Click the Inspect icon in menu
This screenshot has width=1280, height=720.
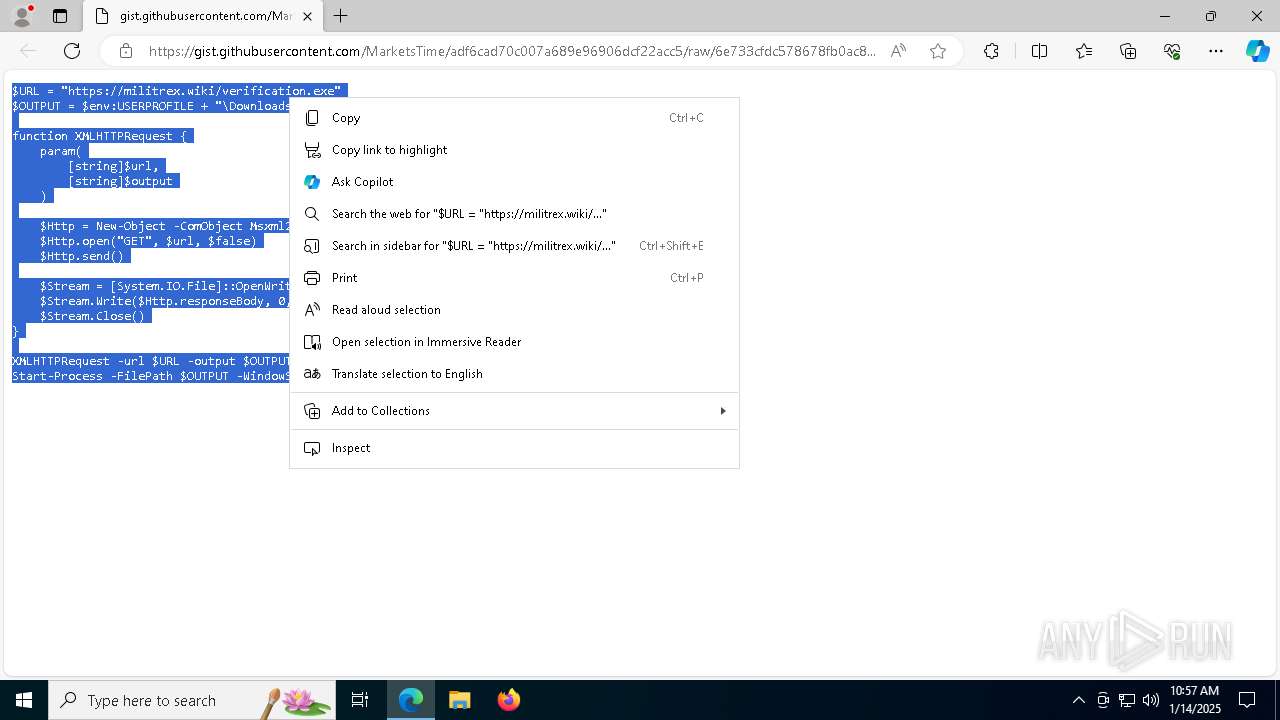point(312,448)
